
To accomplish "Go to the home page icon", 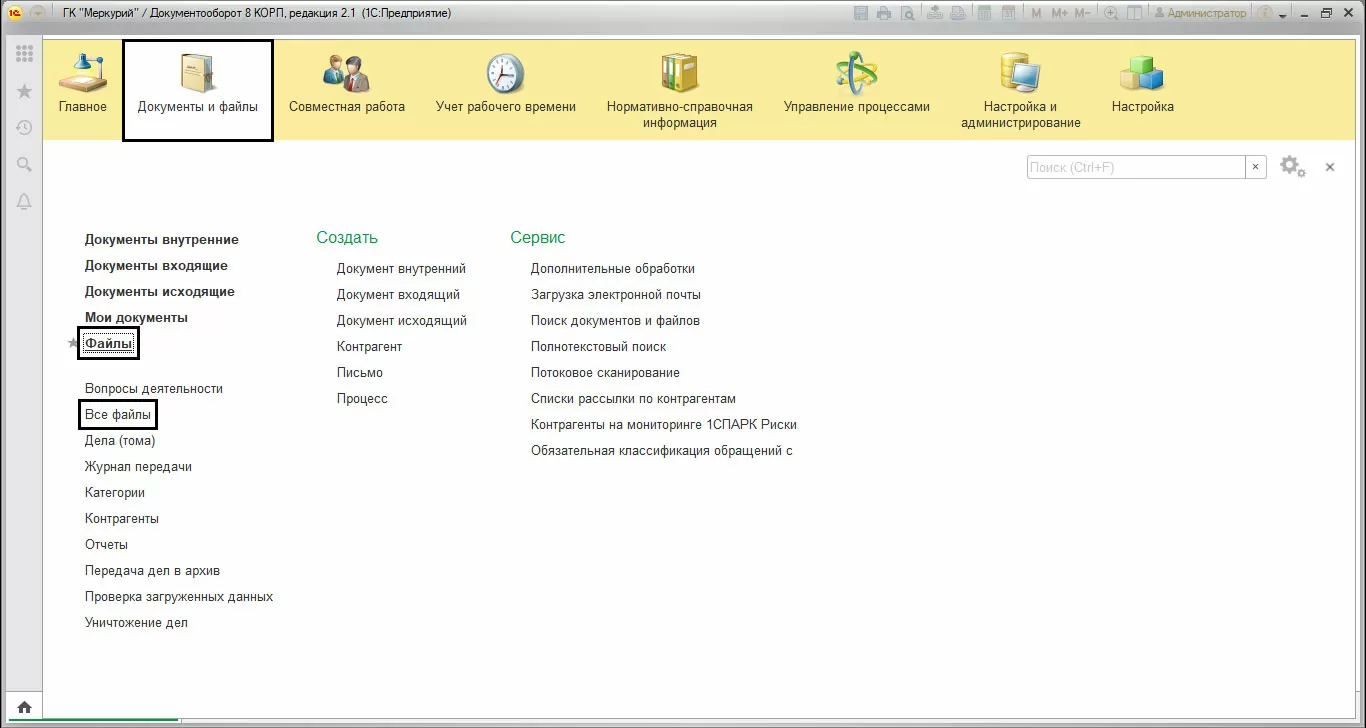I will pos(24,707).
